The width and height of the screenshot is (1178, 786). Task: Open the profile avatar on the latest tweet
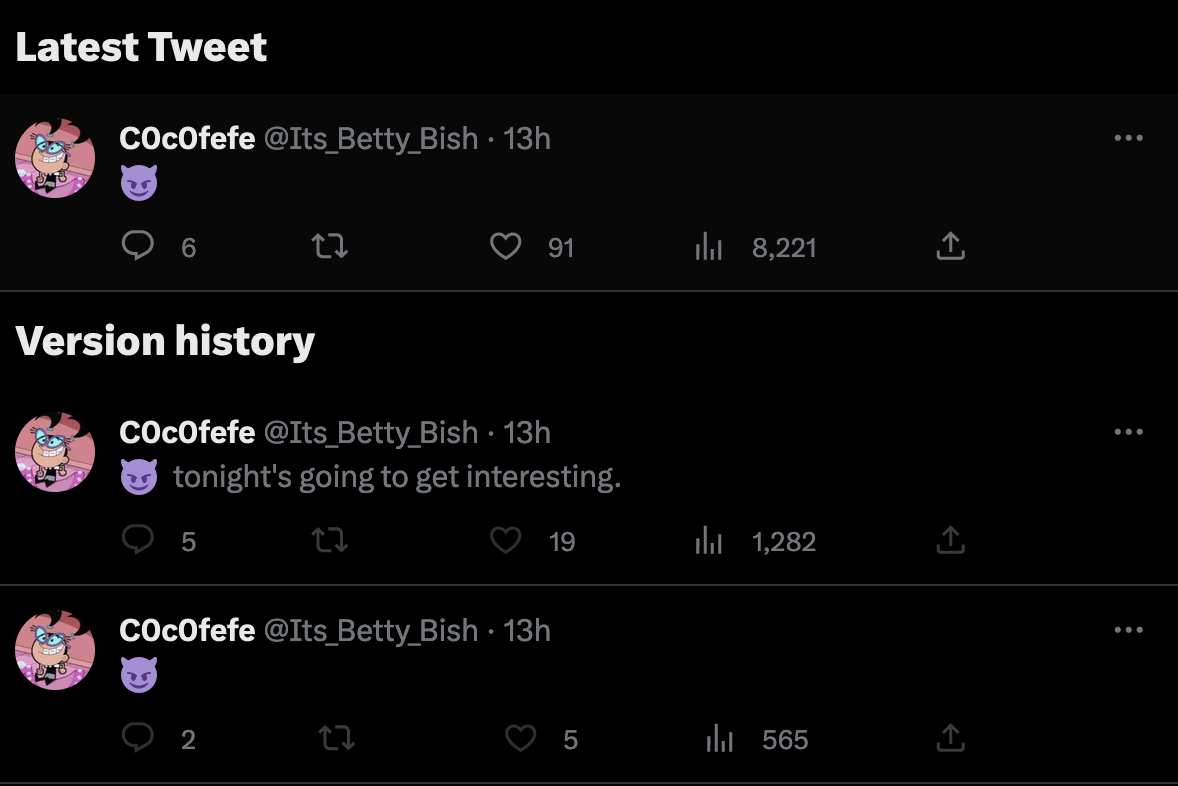tap(55, 158)
